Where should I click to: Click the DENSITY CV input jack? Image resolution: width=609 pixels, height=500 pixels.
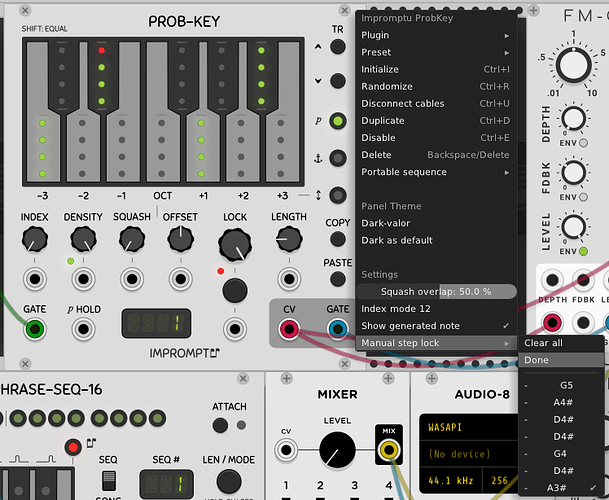pos(84,279)
